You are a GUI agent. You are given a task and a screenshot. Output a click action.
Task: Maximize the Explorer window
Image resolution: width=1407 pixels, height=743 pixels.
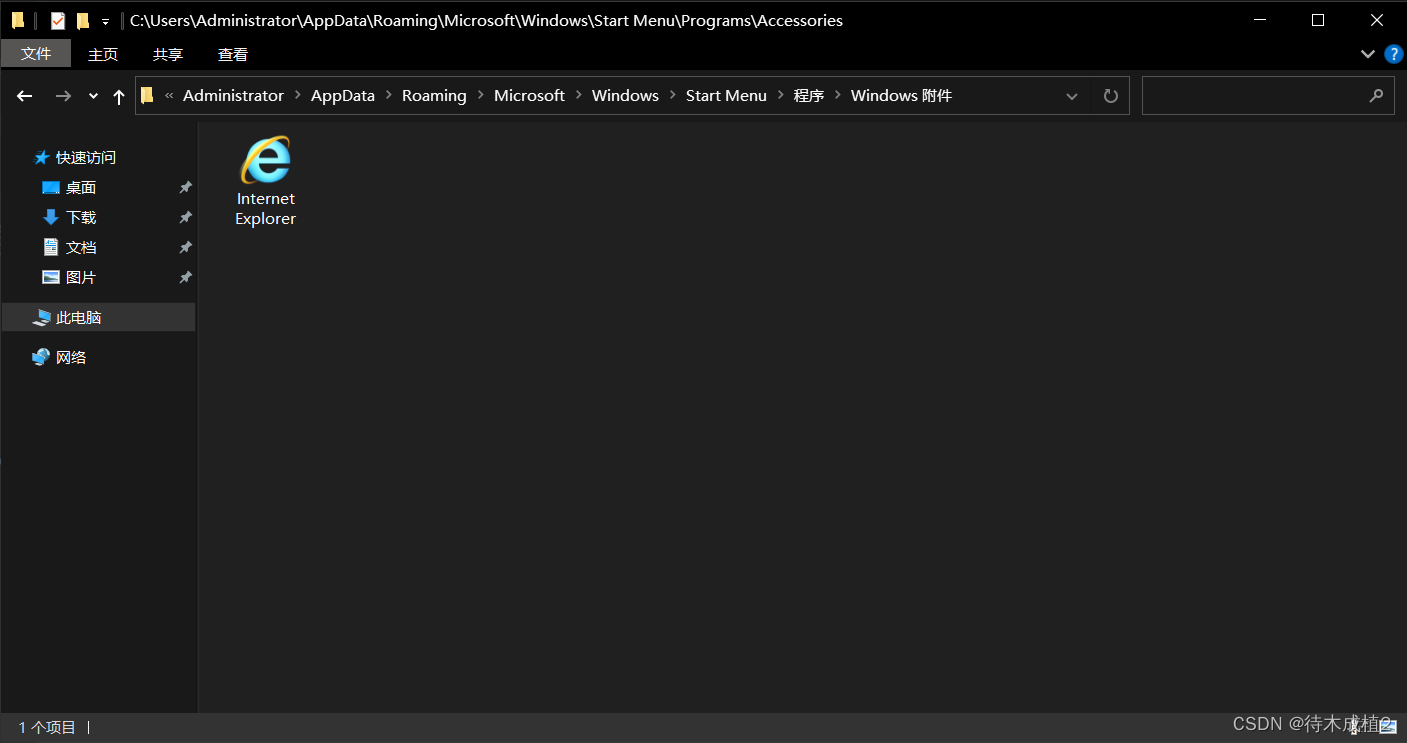[1318, 20]
